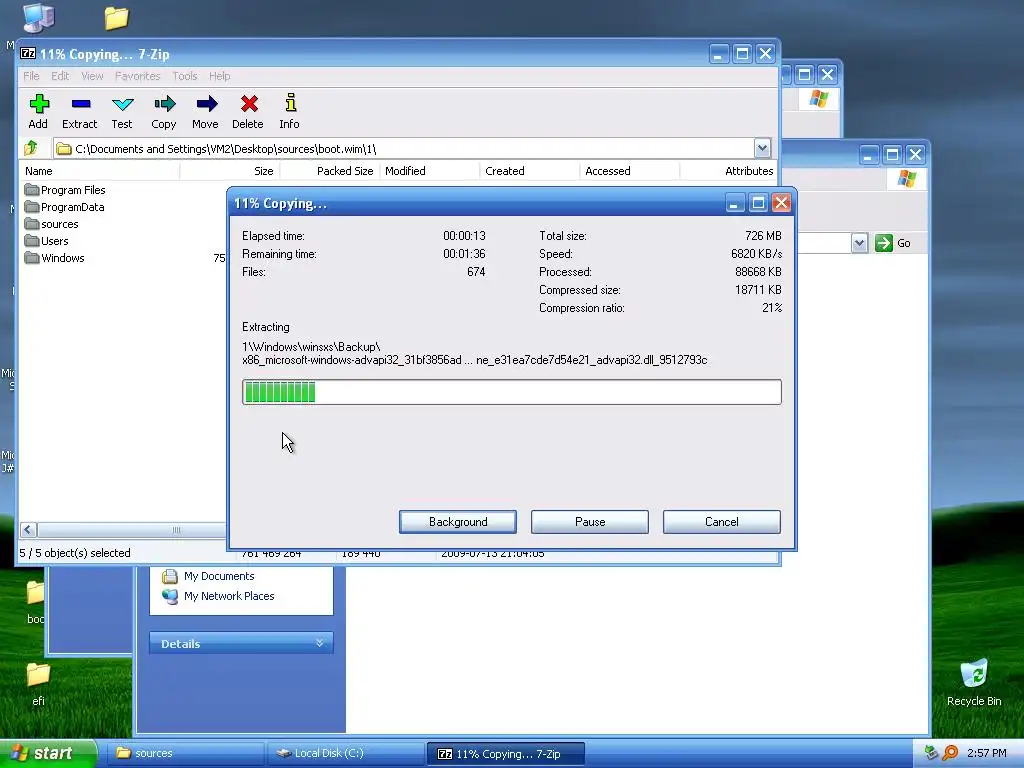Open the Tools menu

point(185,76)
